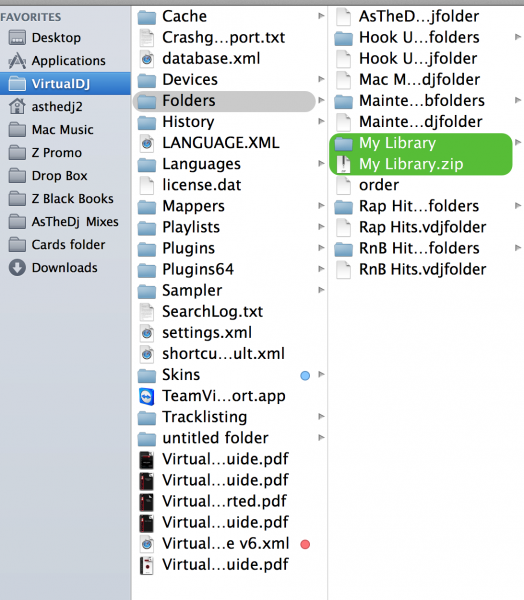Click the Cache folder icon
This screenshot has width=524, height=600.
click(147, 16)
